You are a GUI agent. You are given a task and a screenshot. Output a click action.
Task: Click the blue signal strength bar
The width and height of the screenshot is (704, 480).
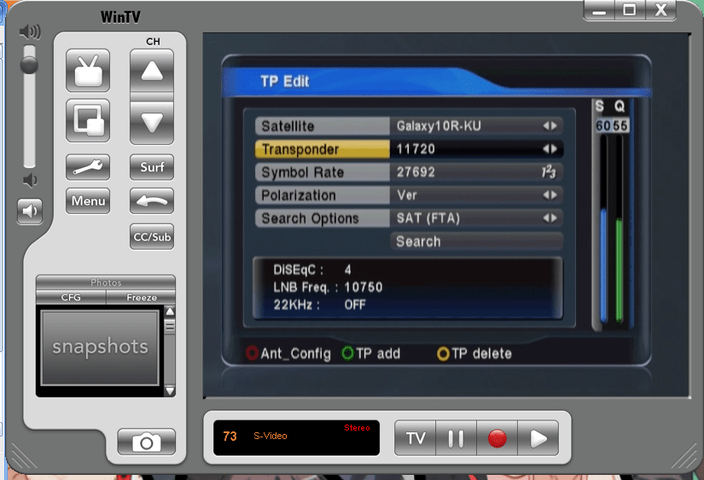click(x=604, y=265)
